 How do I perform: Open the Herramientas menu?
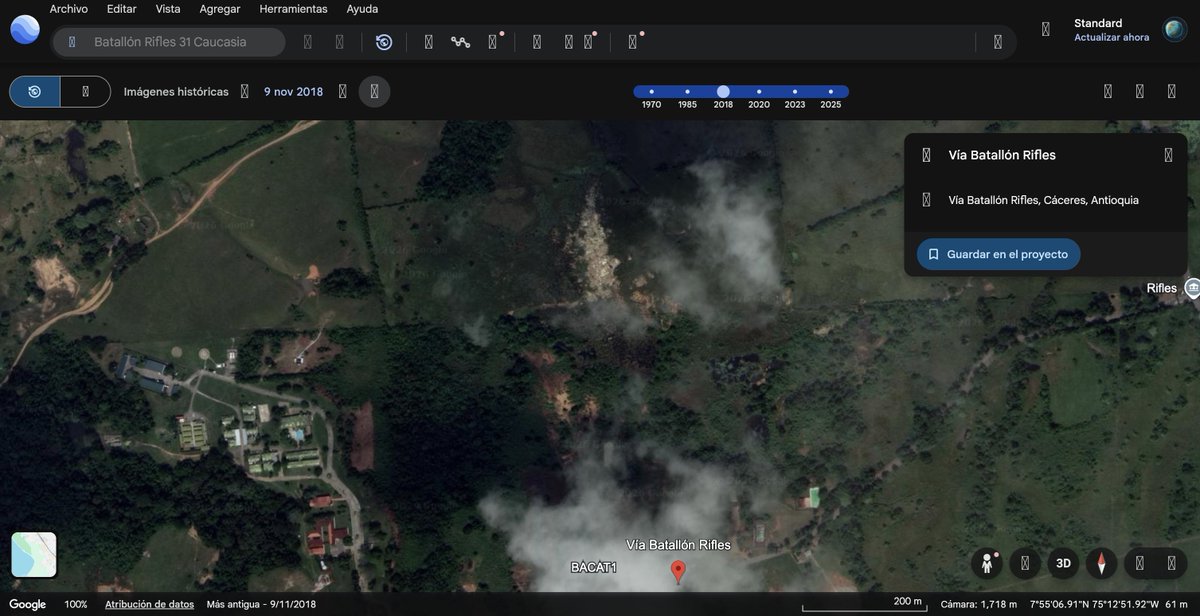(293, 9)
